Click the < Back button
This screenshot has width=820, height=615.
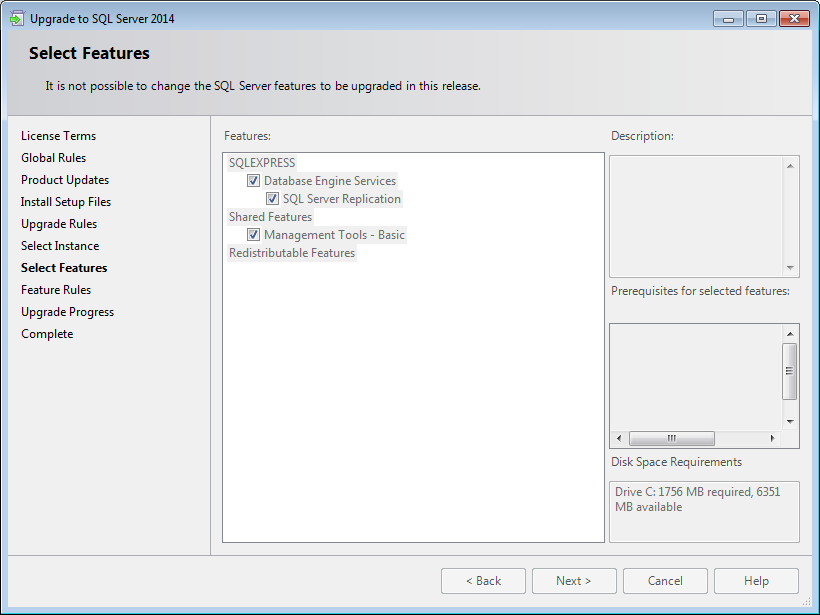tap(483, 581)
